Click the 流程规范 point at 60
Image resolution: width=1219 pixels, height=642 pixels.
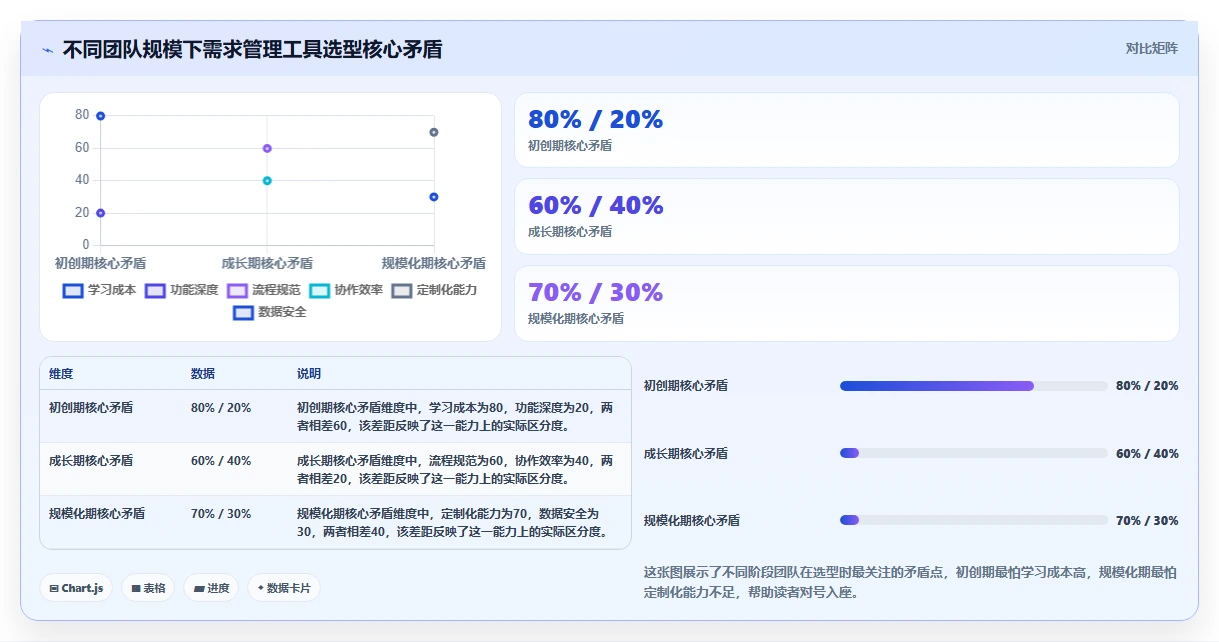[x=267, y=148]
